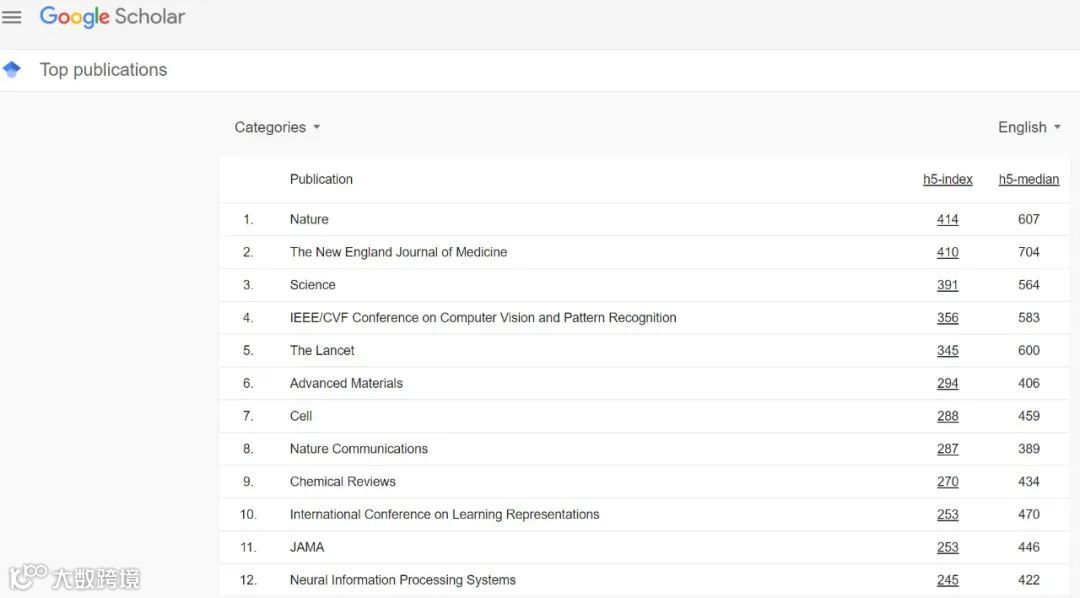Click the Top publications heading

point(103,70)
